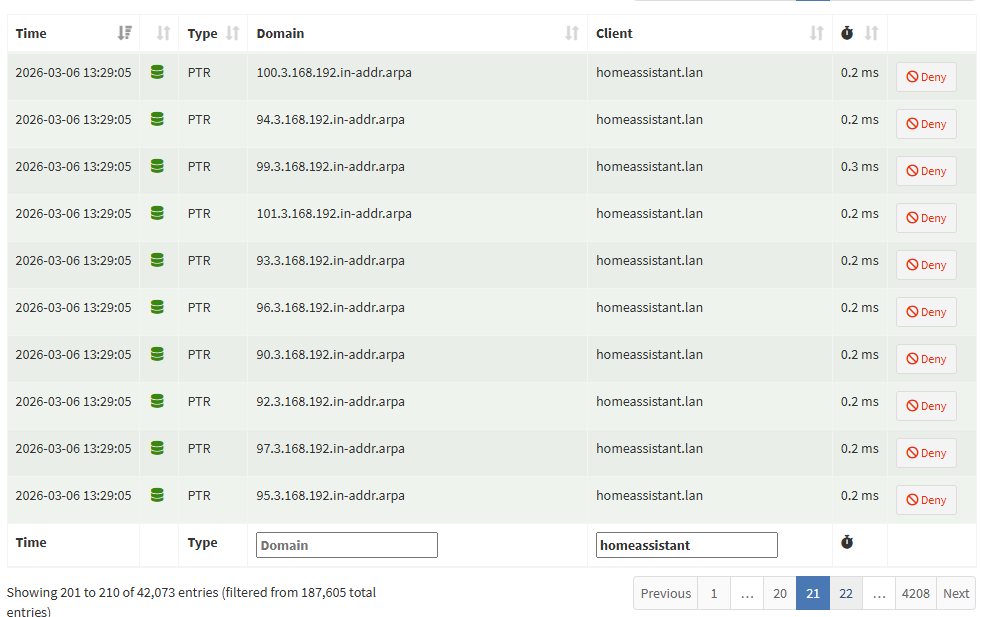The height and width of the screenshot is (617, 981).
Task: Go to the Previous page
Action: (x=666, y=593)
